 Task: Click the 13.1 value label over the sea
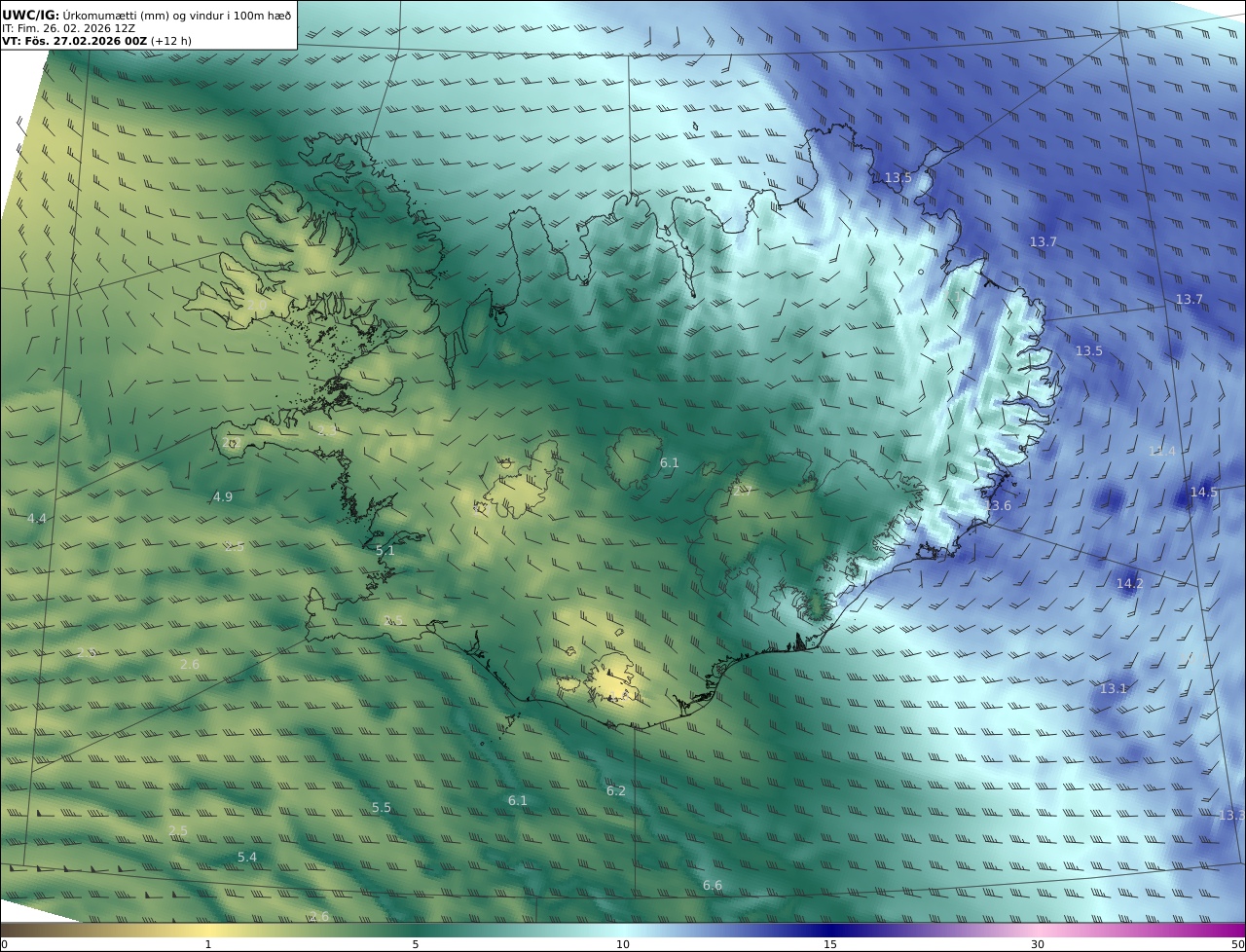pyautogui.click(x=1113, y=689)
